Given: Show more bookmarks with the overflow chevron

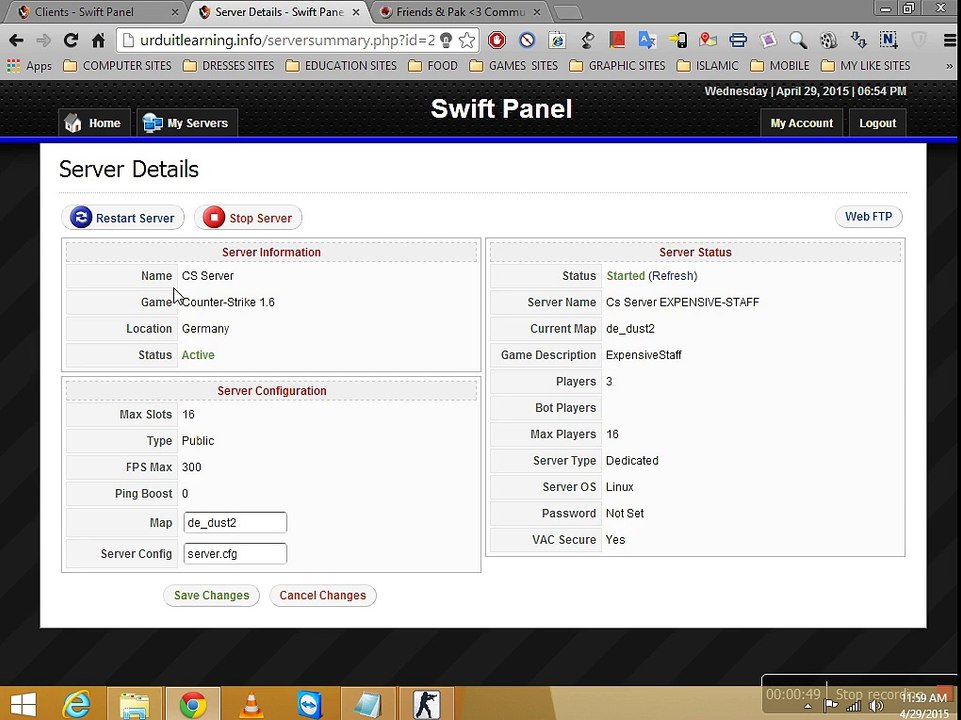Looking at the screenshot, I should coord(949,66).
